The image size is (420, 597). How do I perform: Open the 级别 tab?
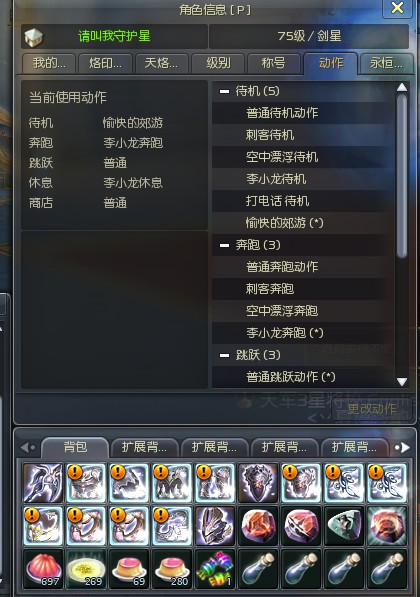click(x=218, y=63)
